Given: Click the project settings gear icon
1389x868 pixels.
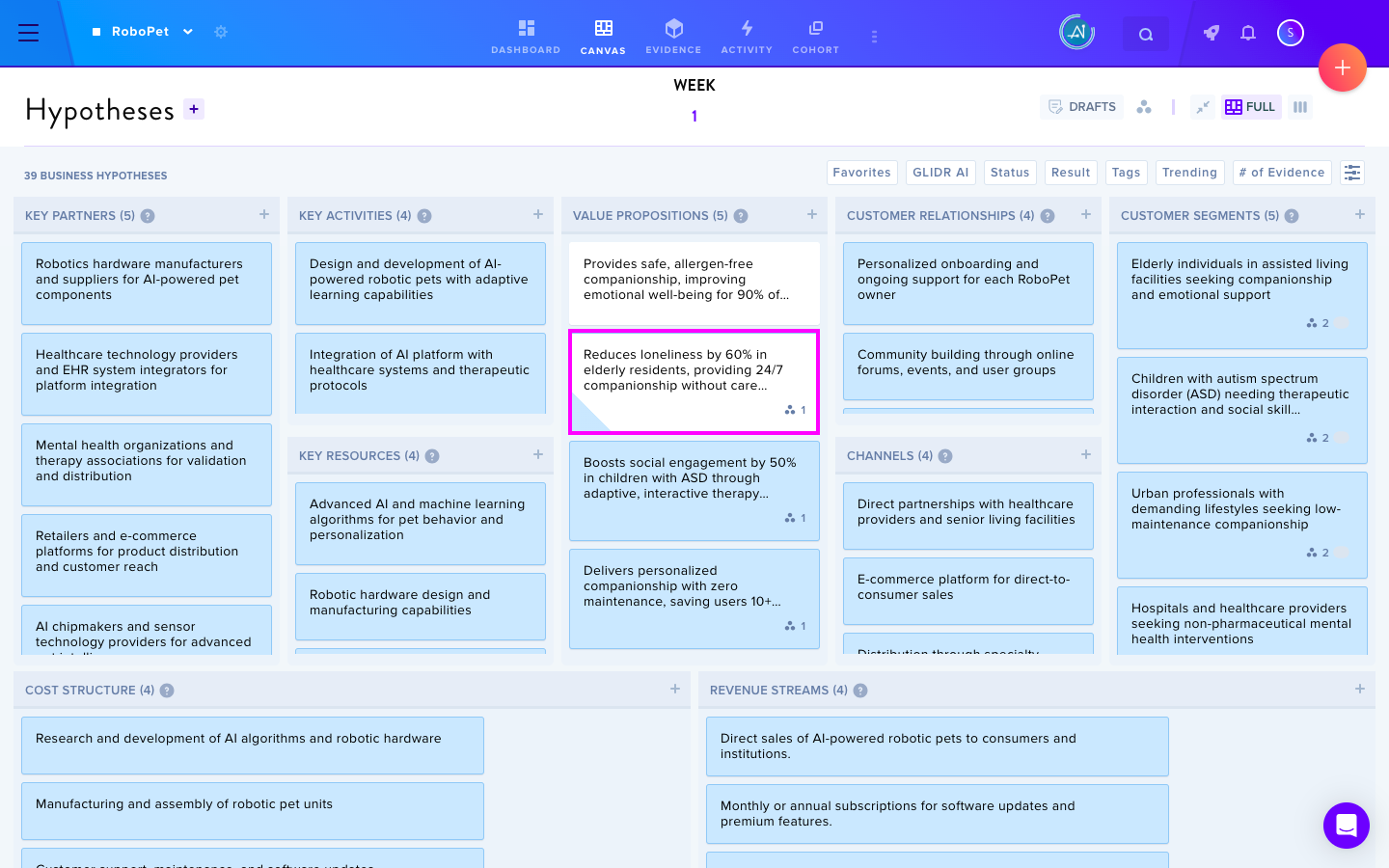Looking at the screenshot, I should (x=221, y=32).
